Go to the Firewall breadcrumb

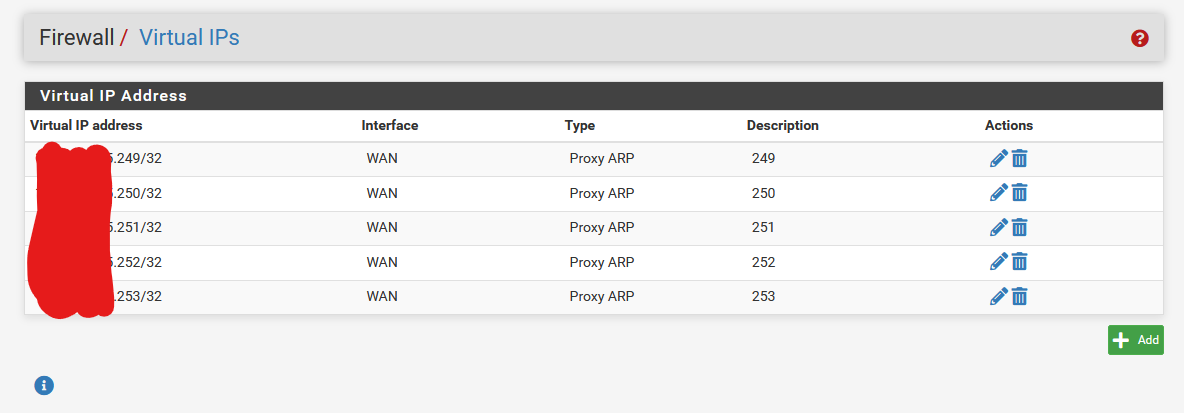pos(76,37)
